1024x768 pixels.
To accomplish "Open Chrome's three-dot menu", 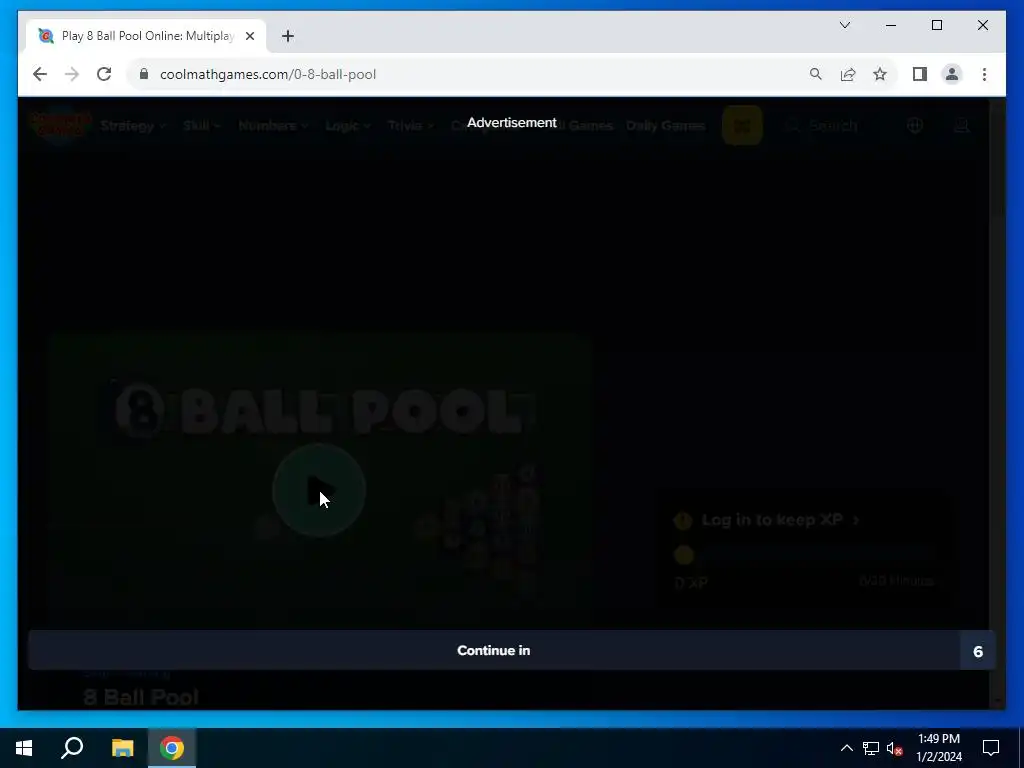I will (x=984, y=74).
